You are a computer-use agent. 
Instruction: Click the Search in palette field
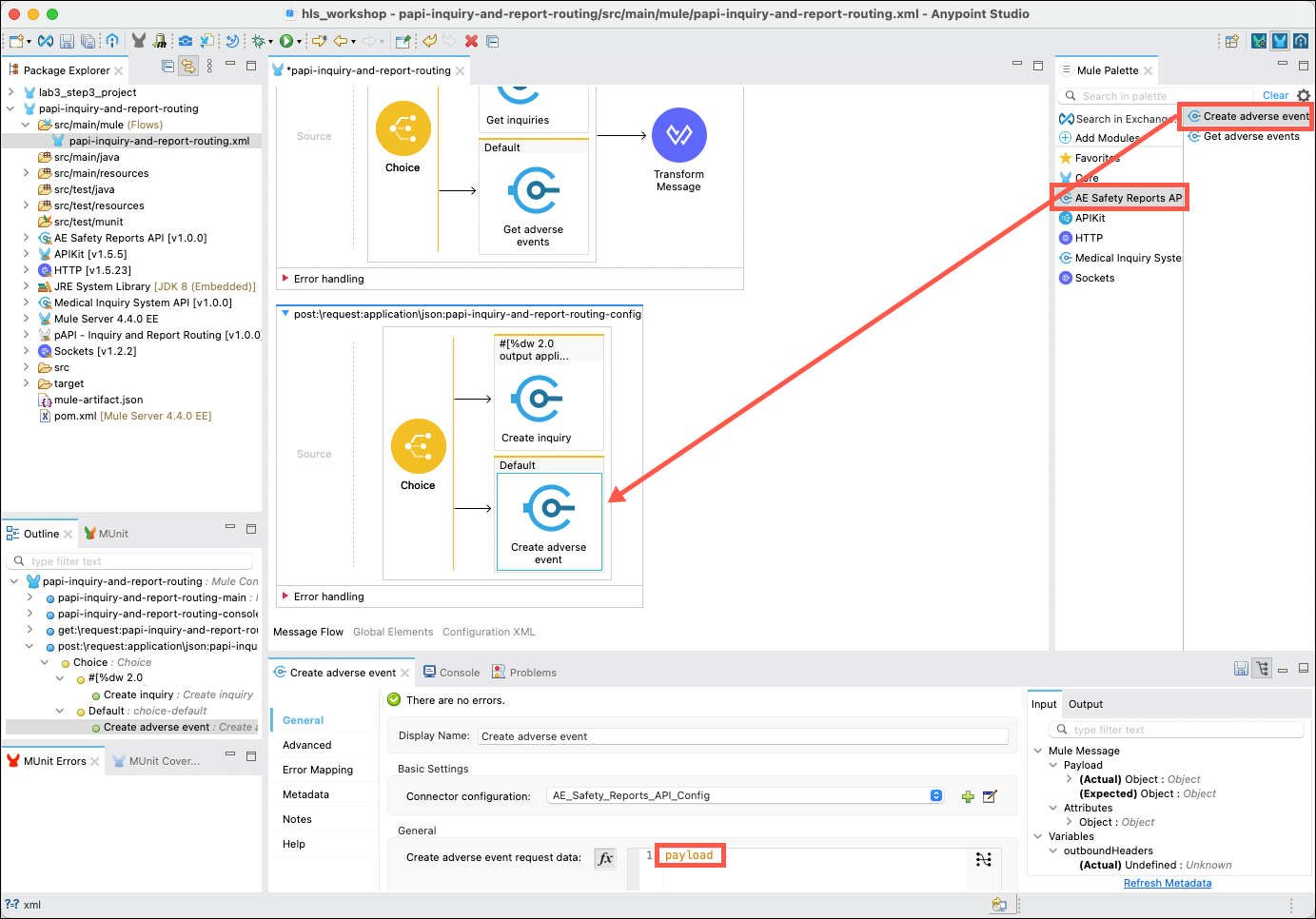(1156, 96)
